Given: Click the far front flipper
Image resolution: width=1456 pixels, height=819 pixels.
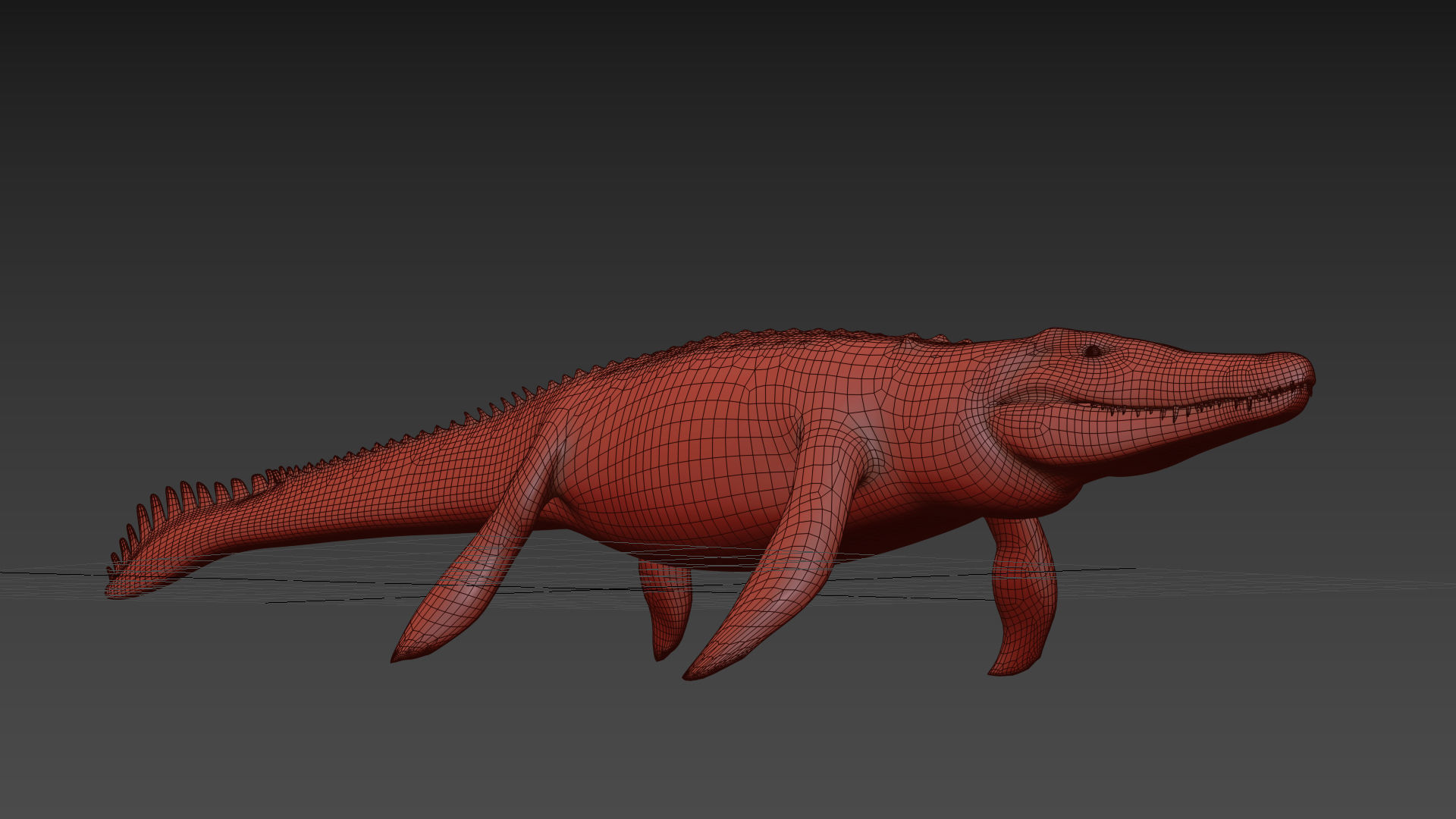Looking at the screenshot, I should [1024, 607].
